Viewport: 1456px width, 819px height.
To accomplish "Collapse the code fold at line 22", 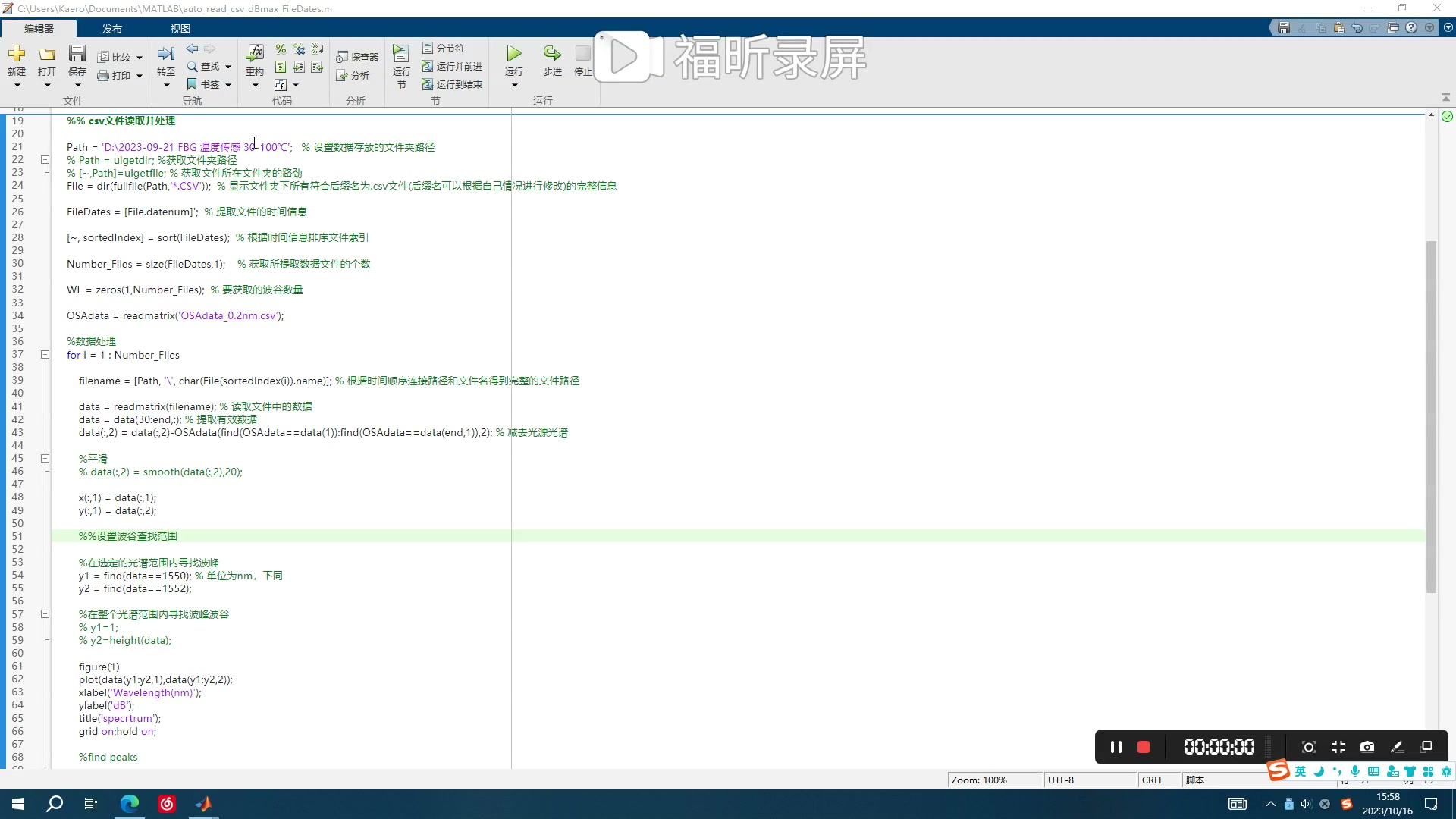I will click(45, 160).
